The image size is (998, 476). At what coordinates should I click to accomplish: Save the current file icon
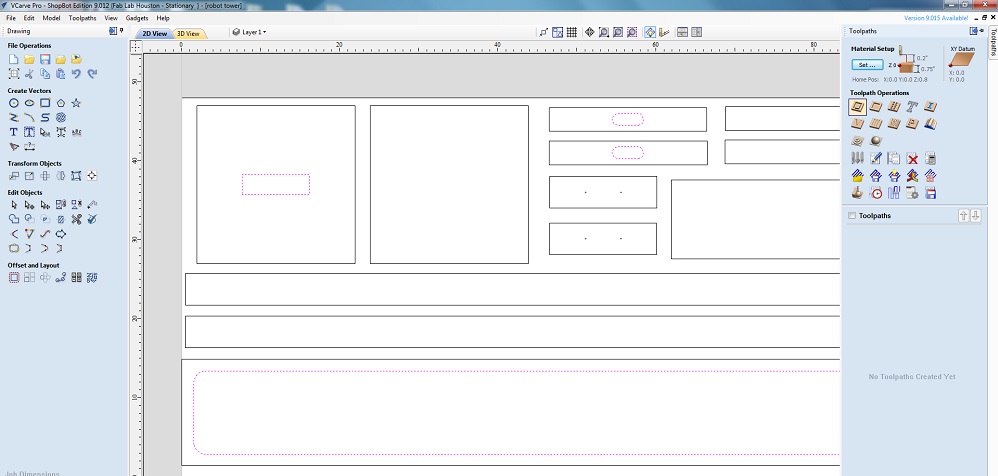(45, 59)
